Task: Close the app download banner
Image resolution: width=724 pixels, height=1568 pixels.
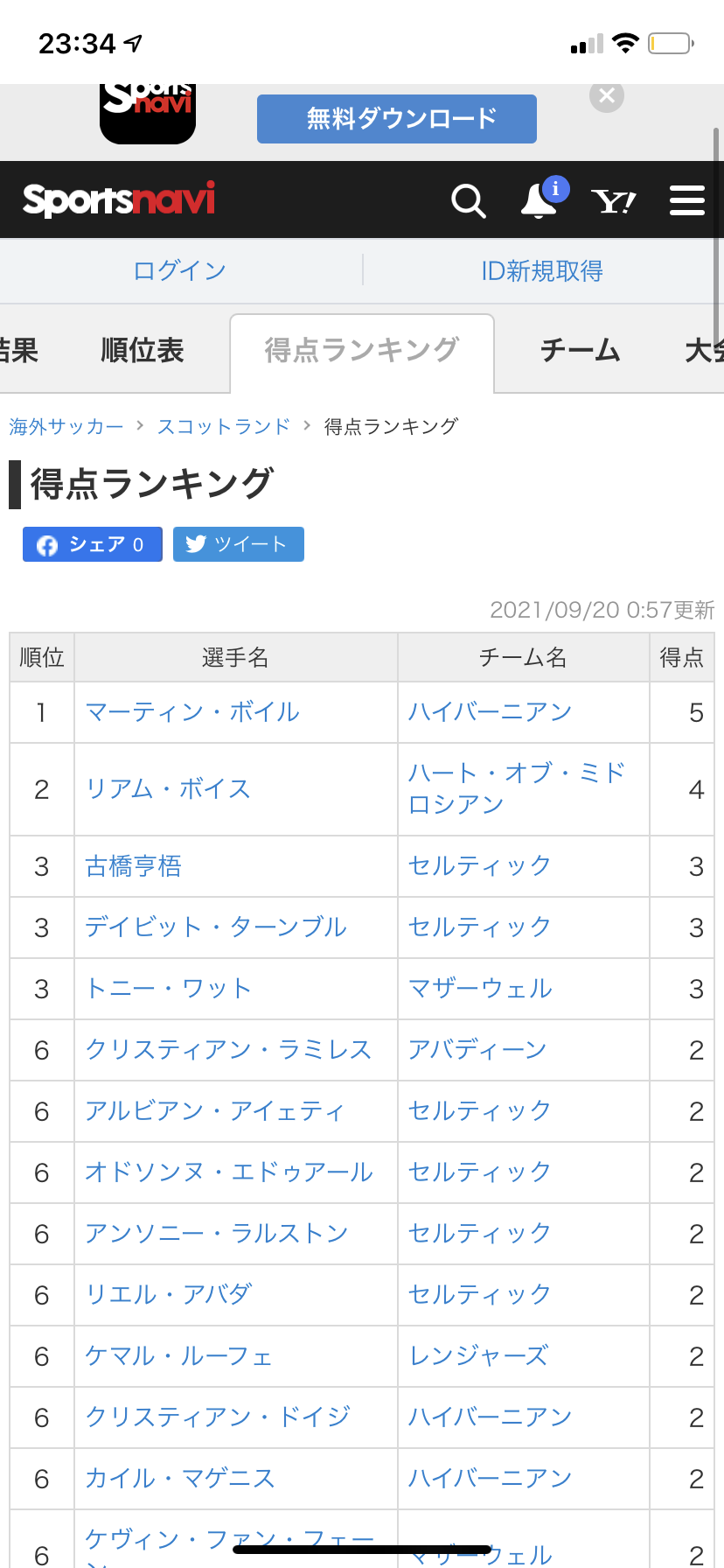Action: (607, 96)
